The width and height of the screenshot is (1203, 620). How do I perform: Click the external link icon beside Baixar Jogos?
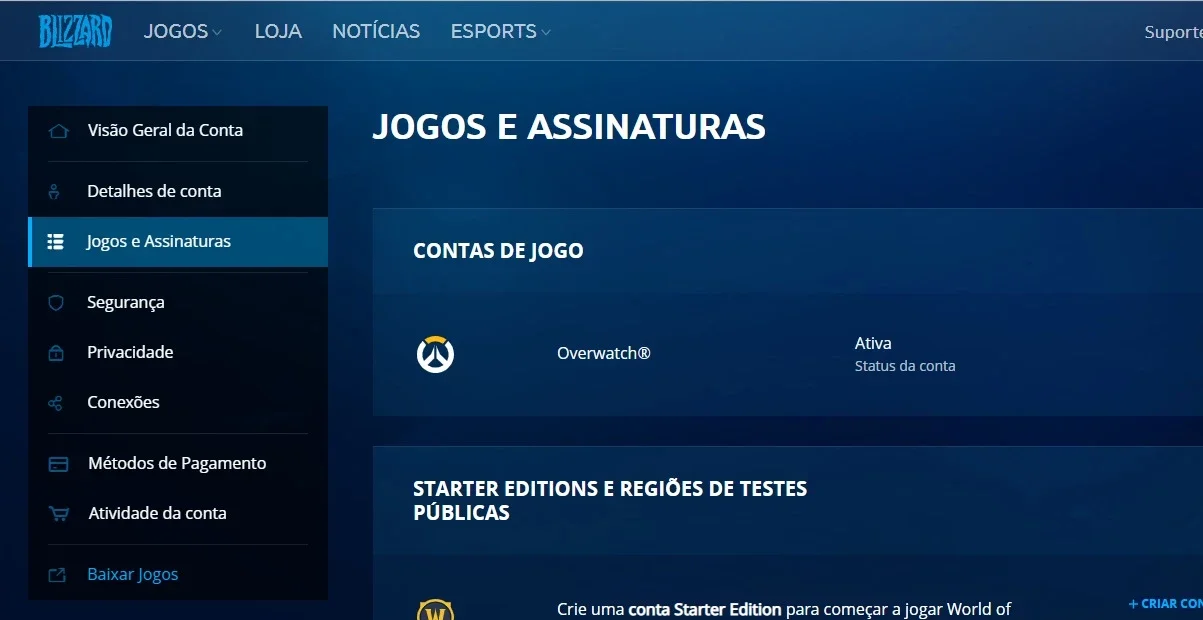point(57,575)
